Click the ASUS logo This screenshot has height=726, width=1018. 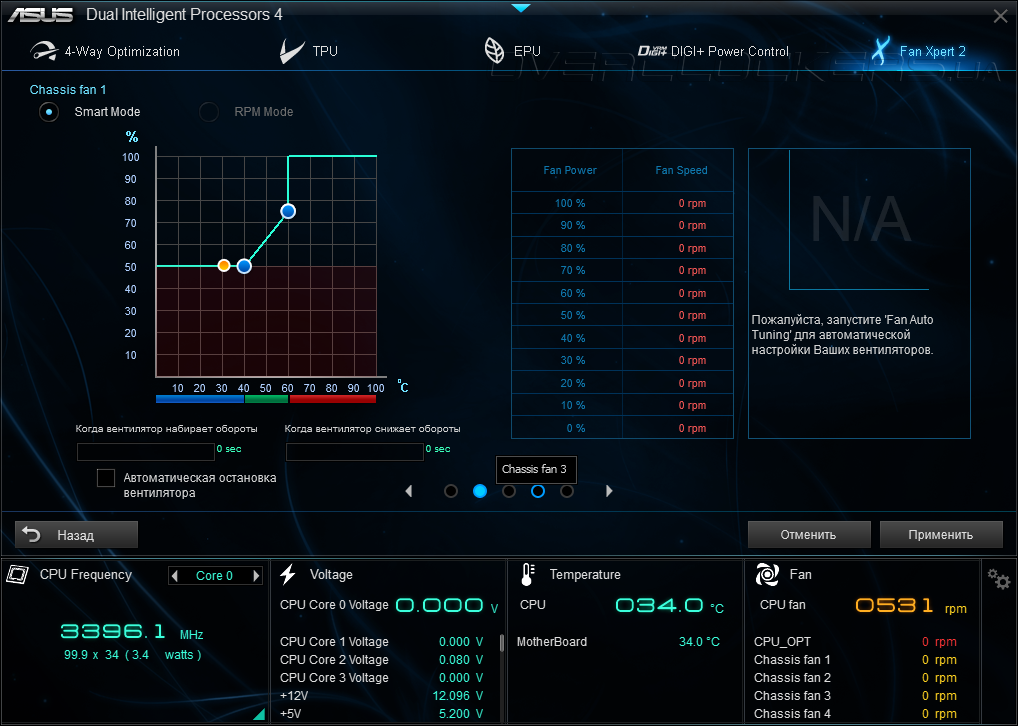[x=40, y=15]
